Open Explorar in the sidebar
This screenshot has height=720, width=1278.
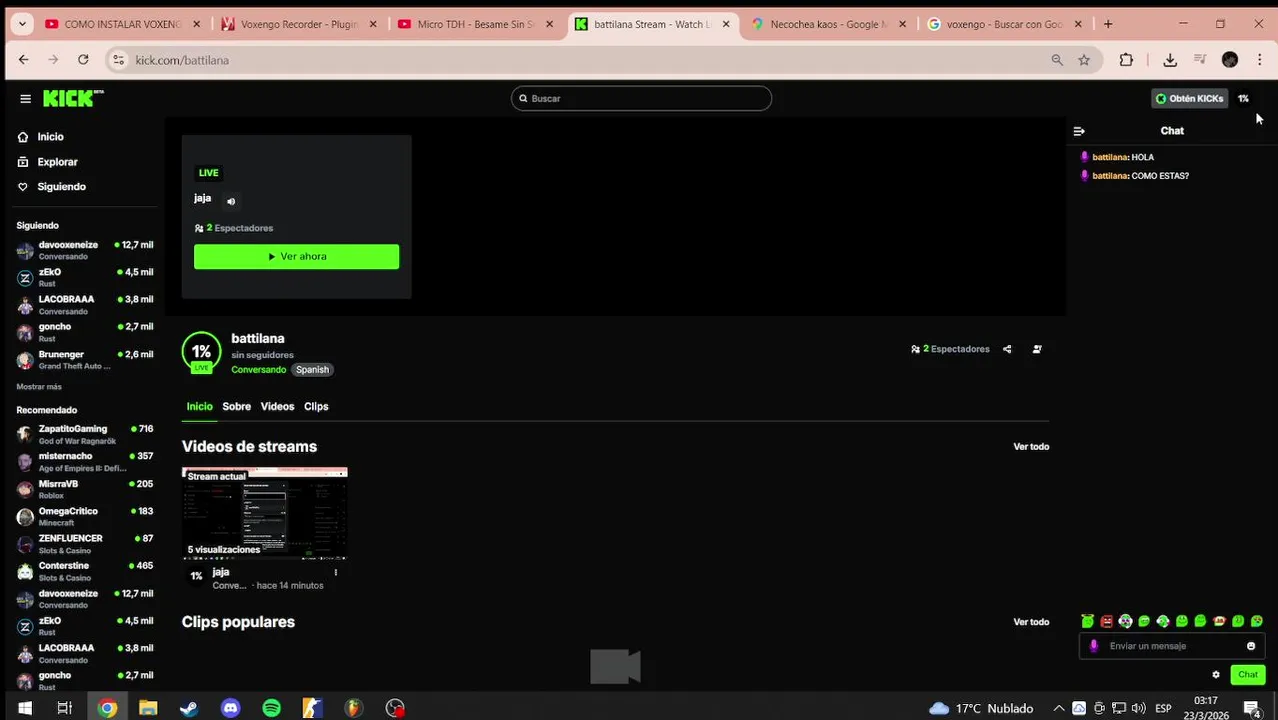click(57, 162)
